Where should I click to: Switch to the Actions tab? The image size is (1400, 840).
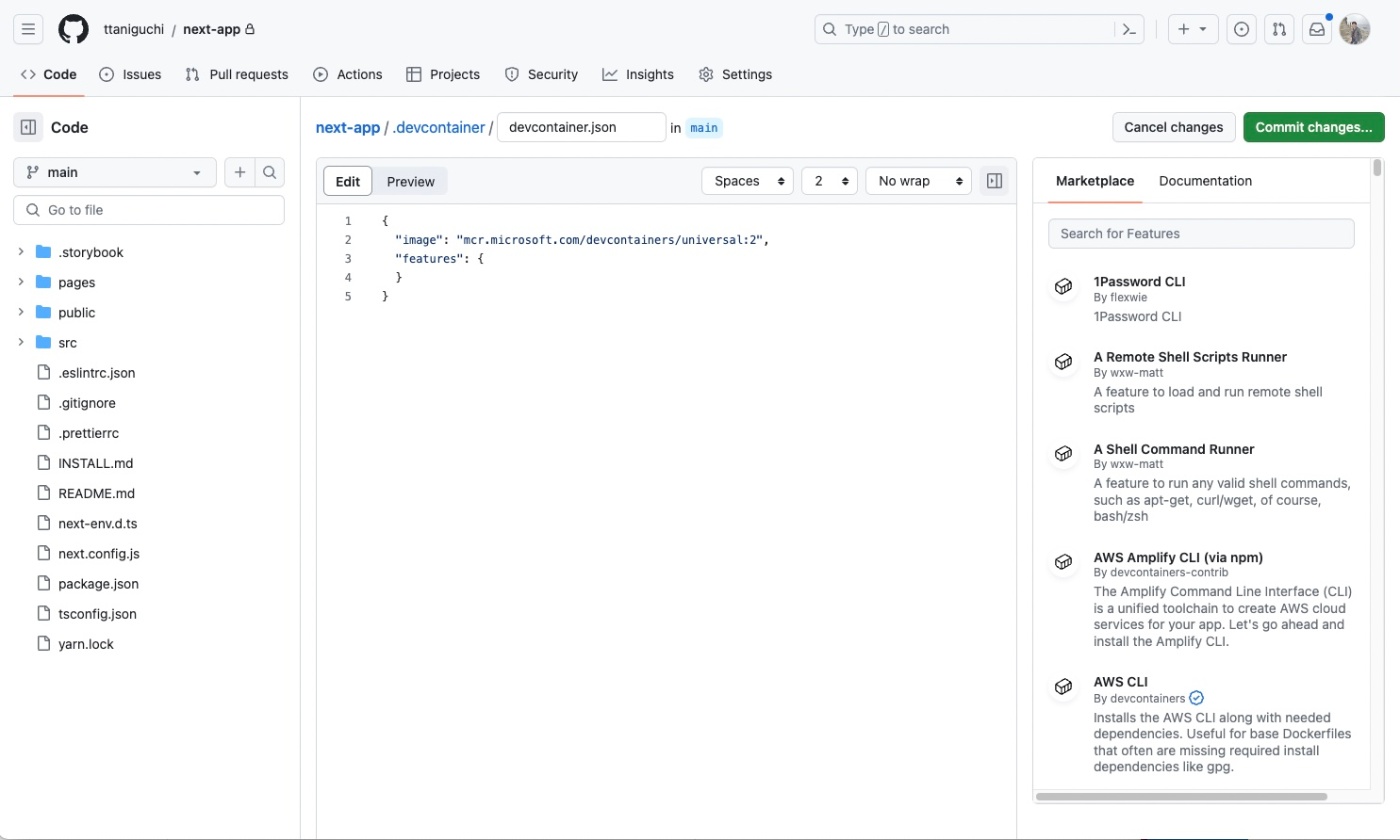click(x=347, y=74)
